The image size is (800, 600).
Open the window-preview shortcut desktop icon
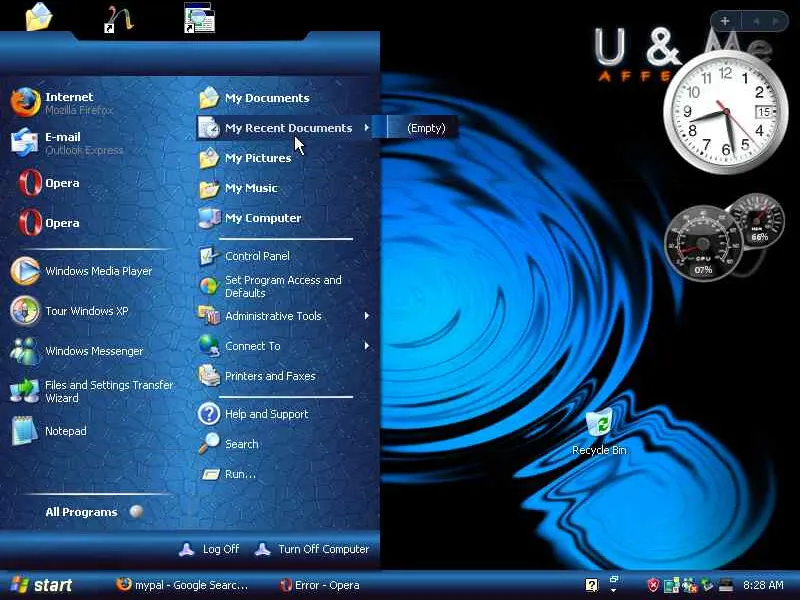tap(199, 18)
